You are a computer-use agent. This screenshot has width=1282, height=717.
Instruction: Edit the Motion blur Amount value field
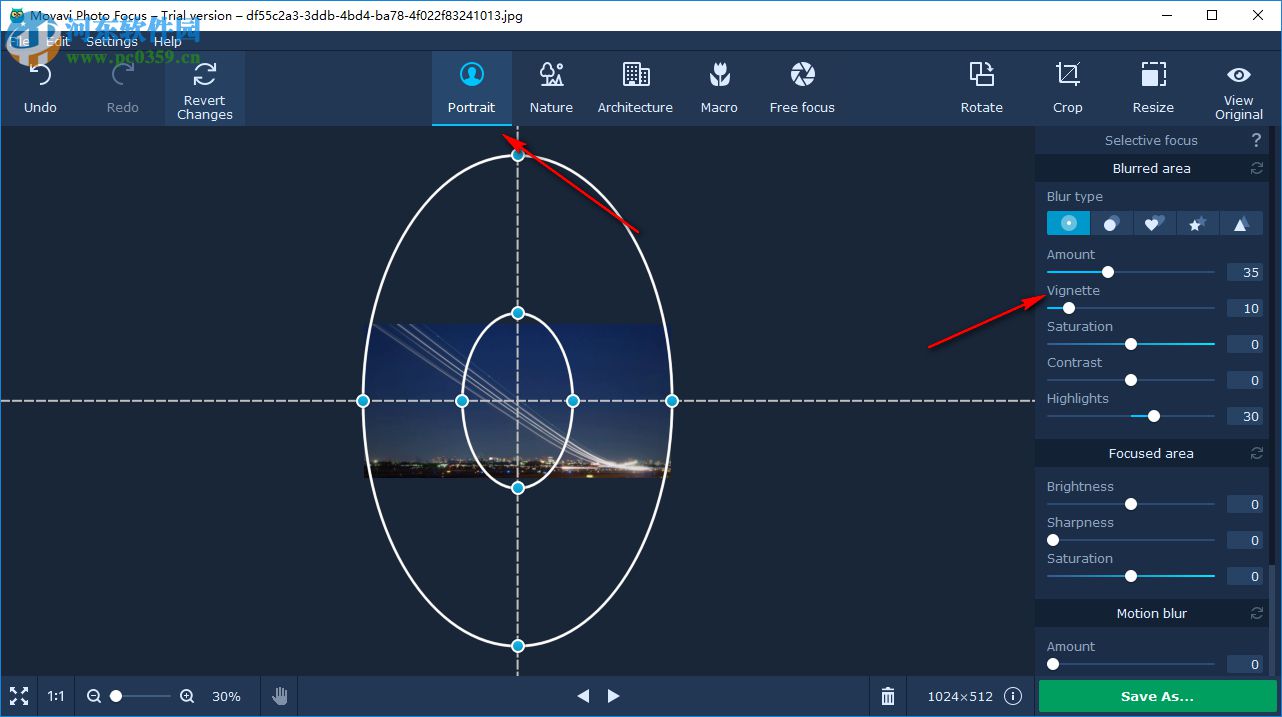point(1245,665)
